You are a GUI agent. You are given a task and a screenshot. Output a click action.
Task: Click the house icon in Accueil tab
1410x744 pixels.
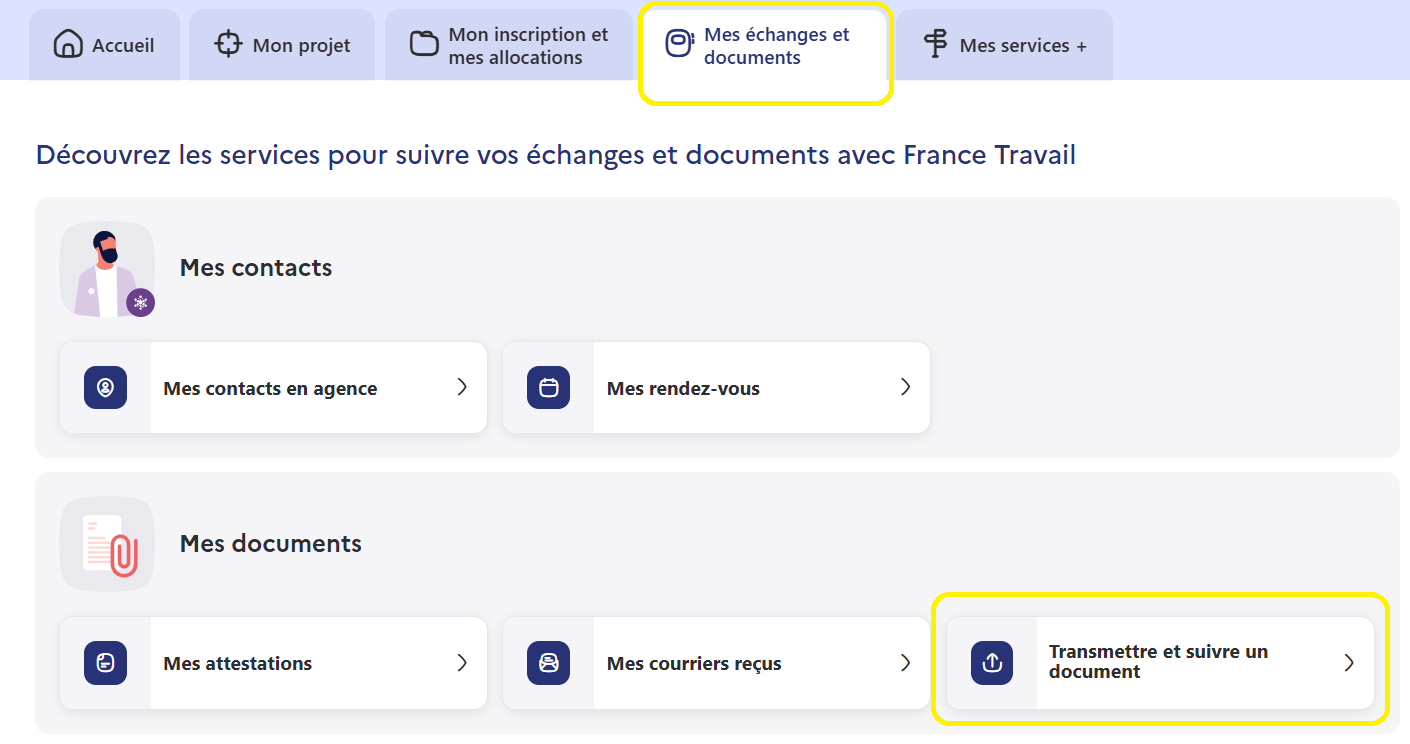pyautogui.click(x=68, y=45)
